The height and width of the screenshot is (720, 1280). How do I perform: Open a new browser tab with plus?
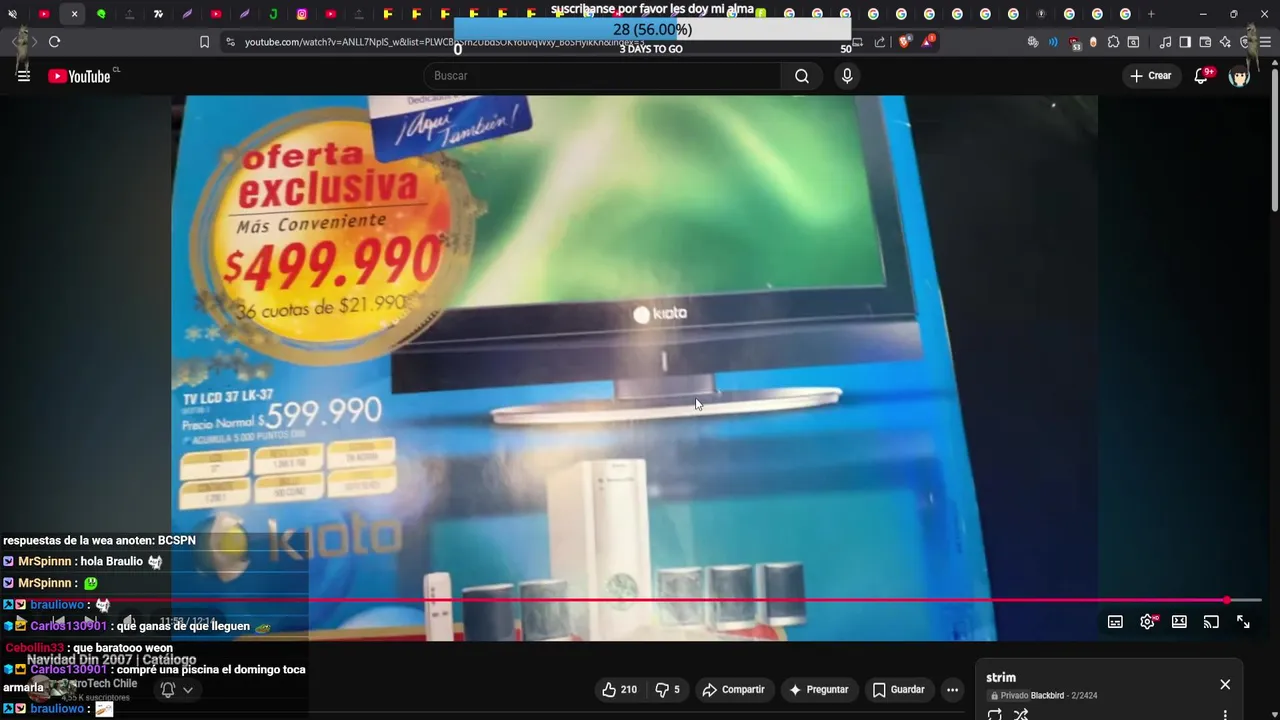[1151, 14]
